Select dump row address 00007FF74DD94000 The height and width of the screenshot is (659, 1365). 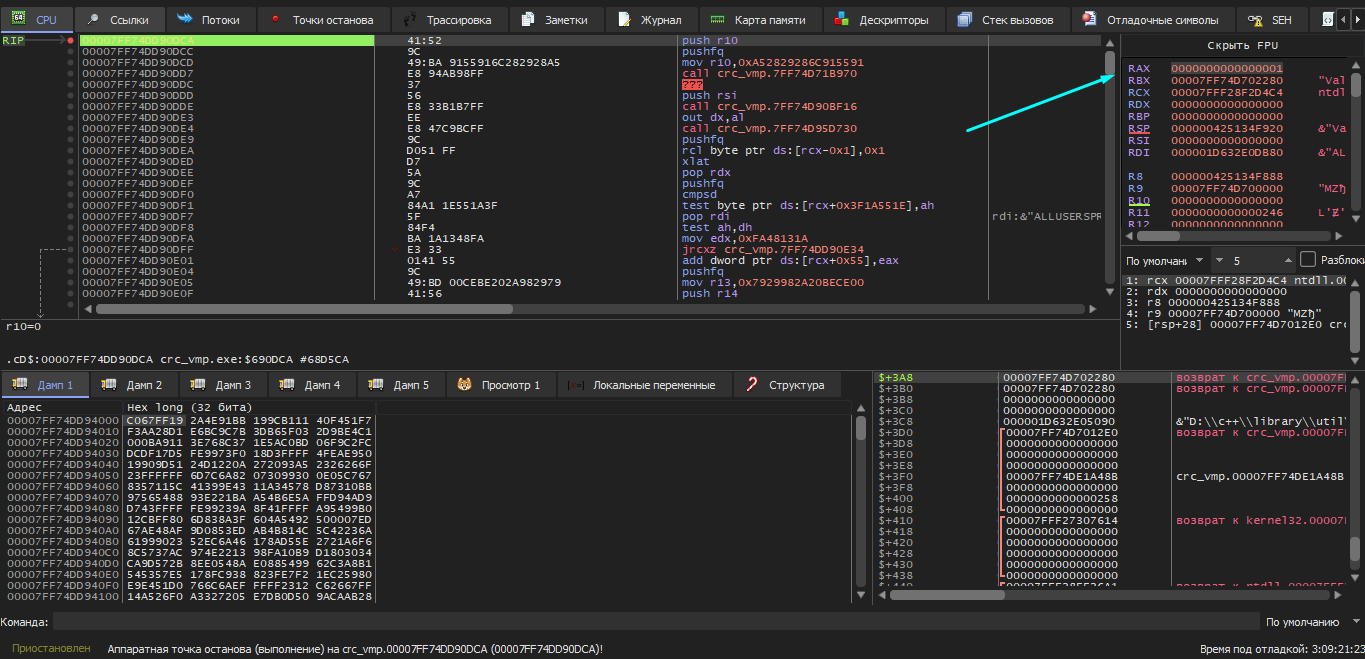62,420
